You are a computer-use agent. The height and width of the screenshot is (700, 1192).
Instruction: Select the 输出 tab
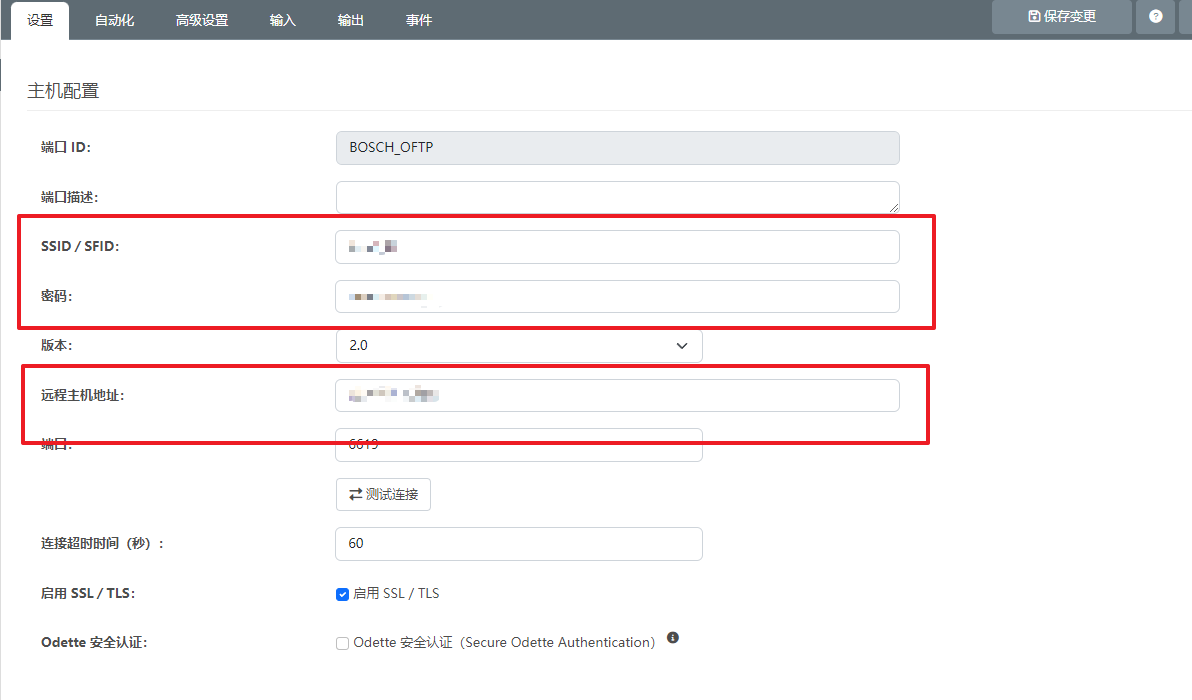[x=351, y=20]
